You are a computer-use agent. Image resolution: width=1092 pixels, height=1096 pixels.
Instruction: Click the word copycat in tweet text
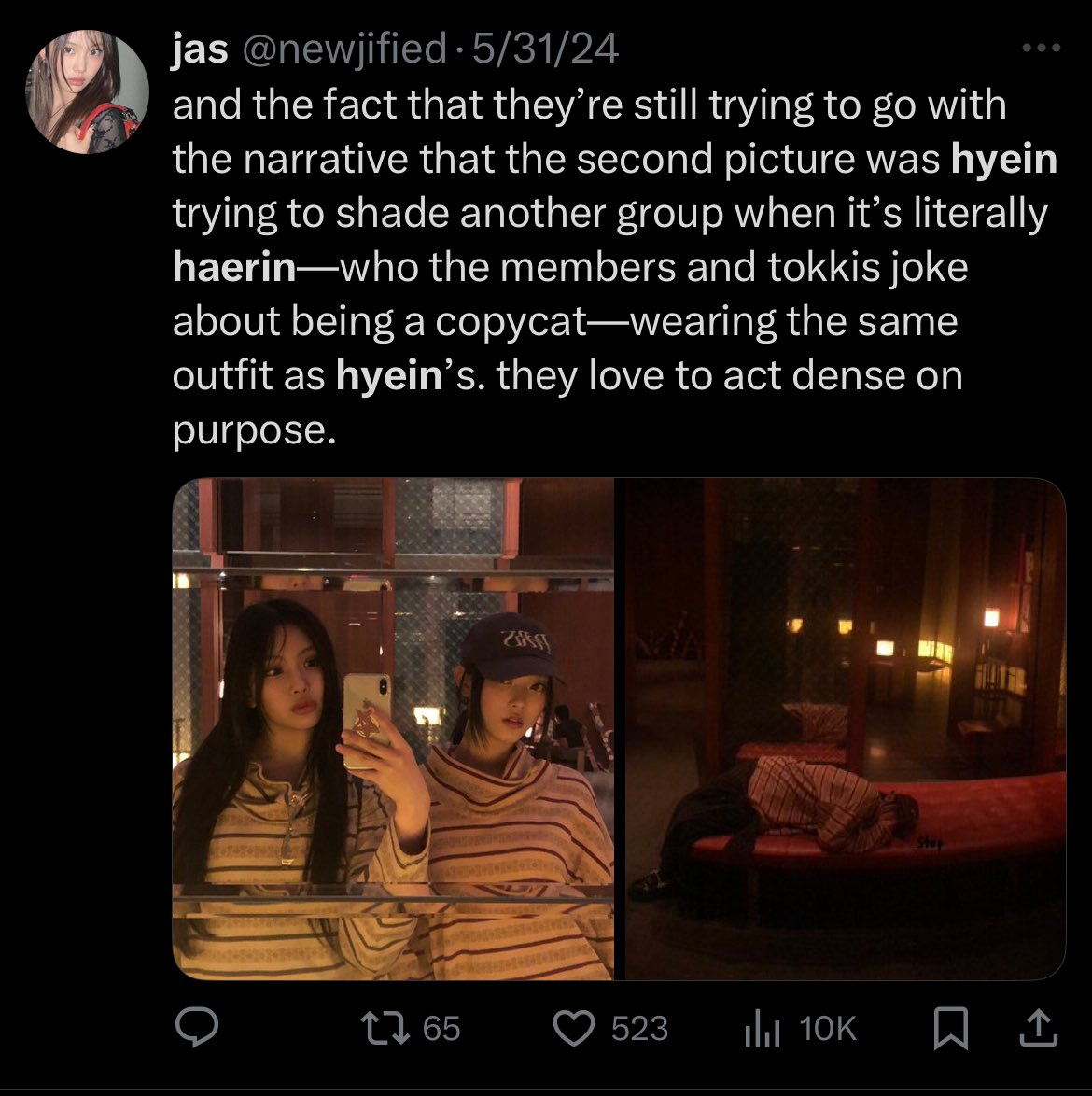(511, 322)
